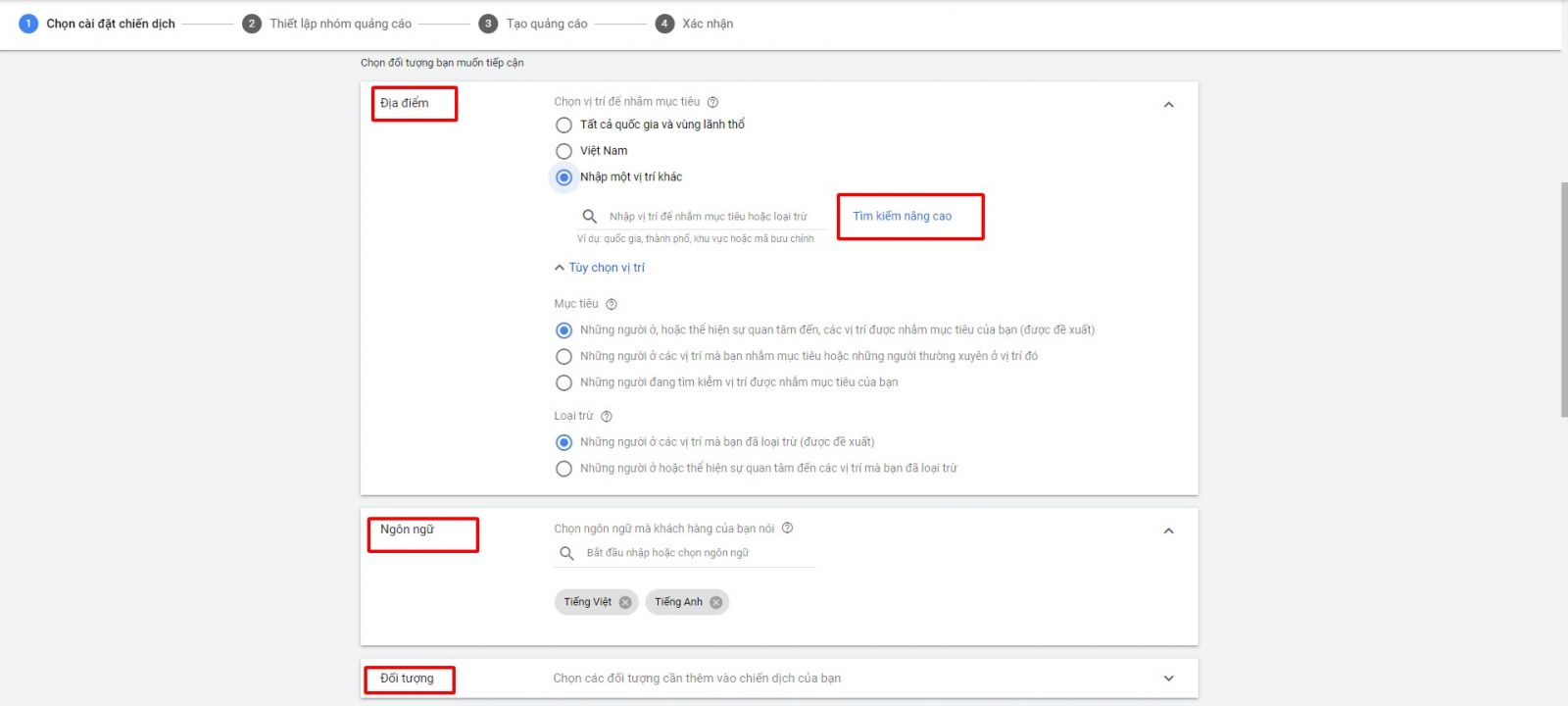Click the 'Ngôn ngữ' section heading
Image resolution: width=1568 pixels, height=706 pixels.
(x=407, y=529)
